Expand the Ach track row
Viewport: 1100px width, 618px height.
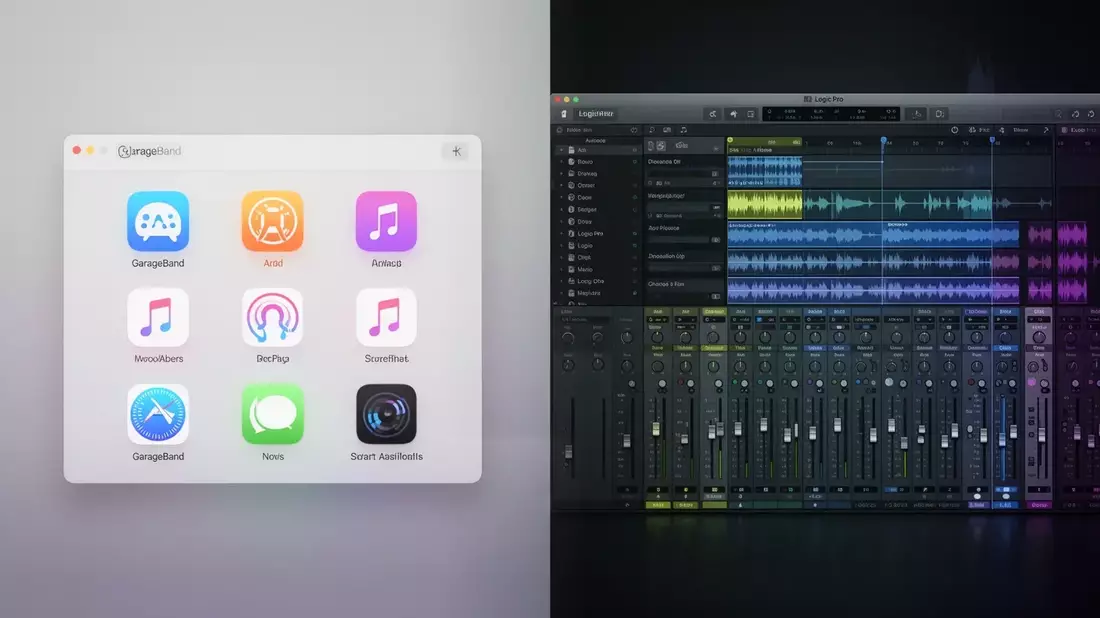tap(561, 150)
